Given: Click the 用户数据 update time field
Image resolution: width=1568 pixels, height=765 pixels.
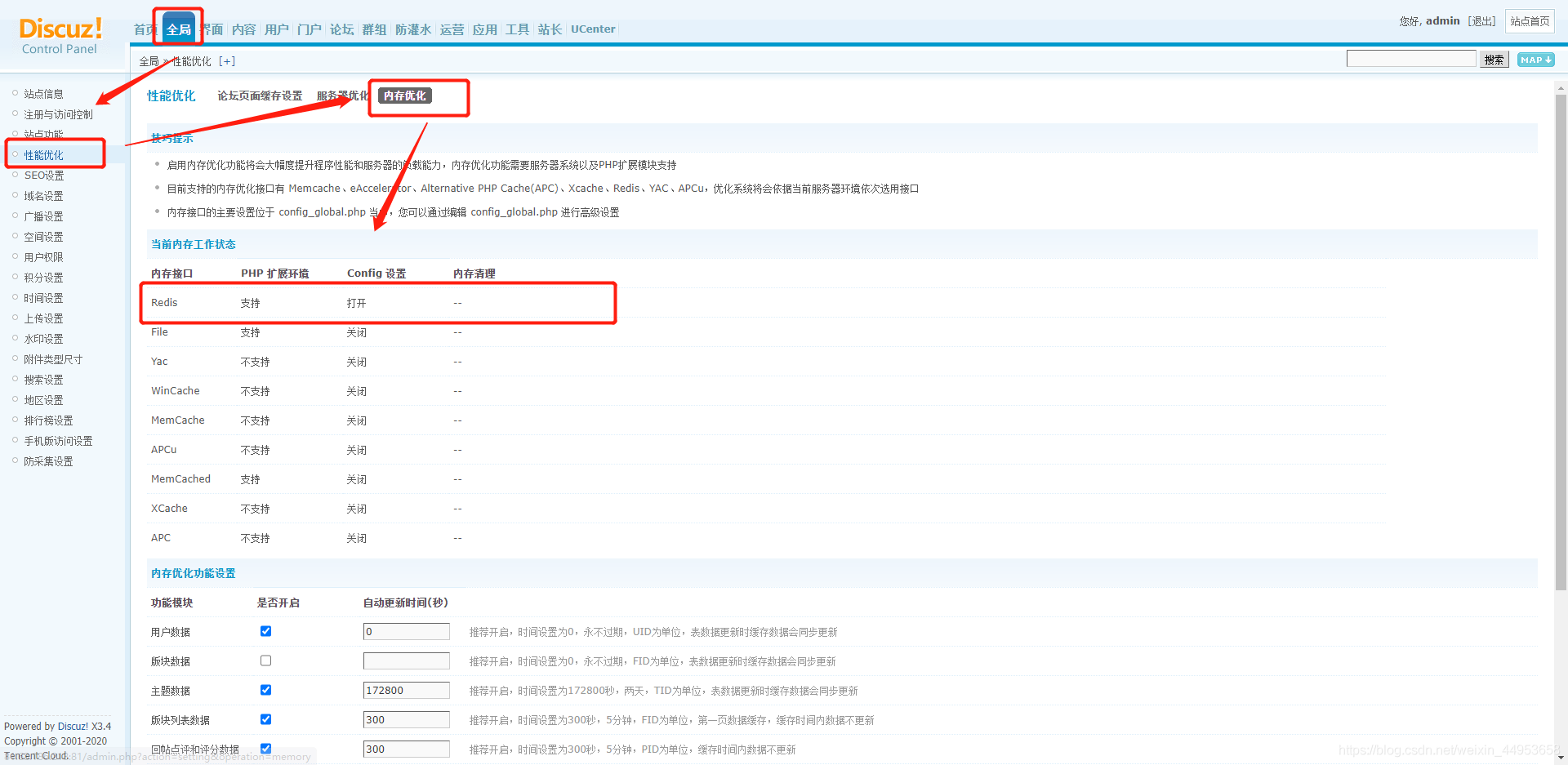Looking at the screenshot, I should 407,632.
